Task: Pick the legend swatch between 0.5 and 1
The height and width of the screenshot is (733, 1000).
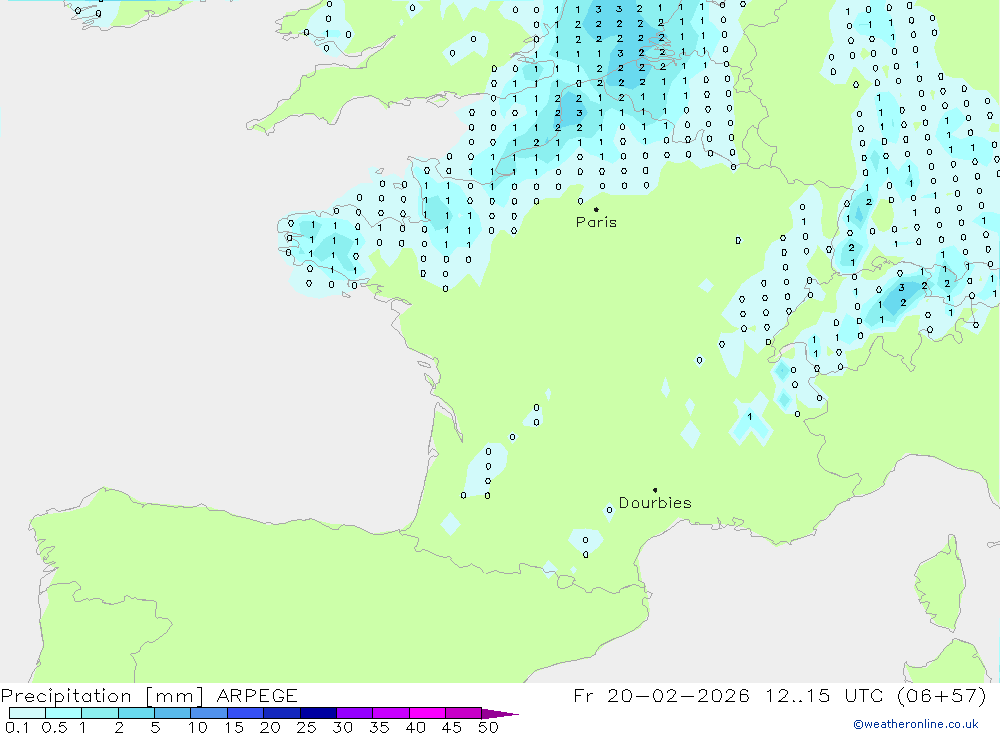Action: pyautogui.click(x=64, y=713)
